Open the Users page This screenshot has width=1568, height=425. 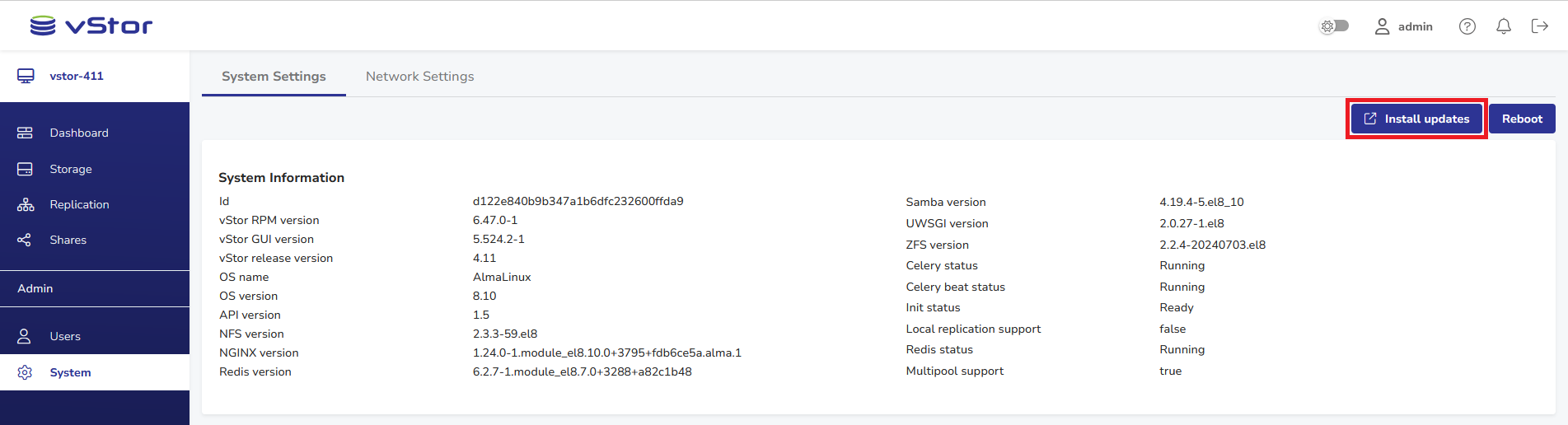coord(64,336)
